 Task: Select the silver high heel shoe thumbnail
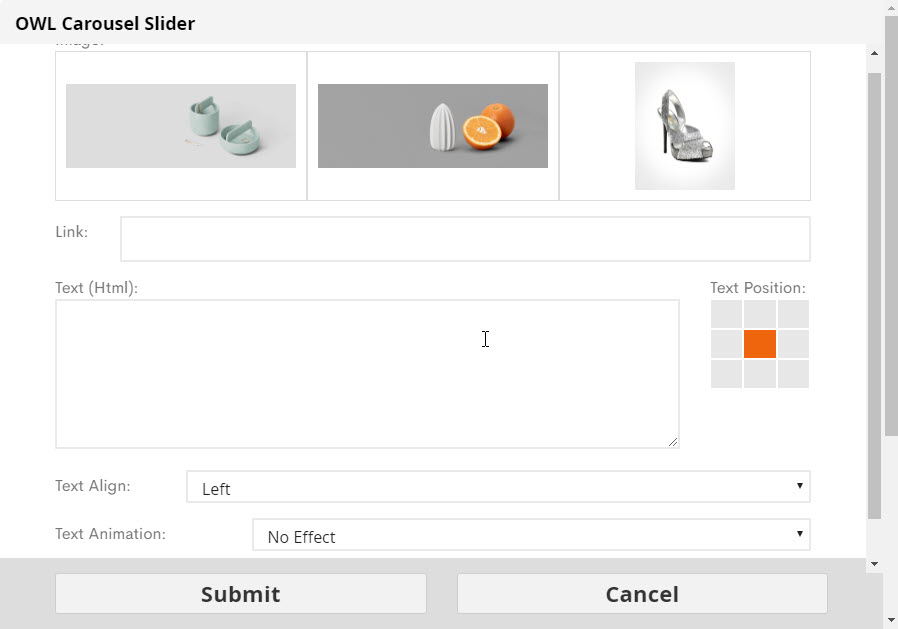click(685, 126)
